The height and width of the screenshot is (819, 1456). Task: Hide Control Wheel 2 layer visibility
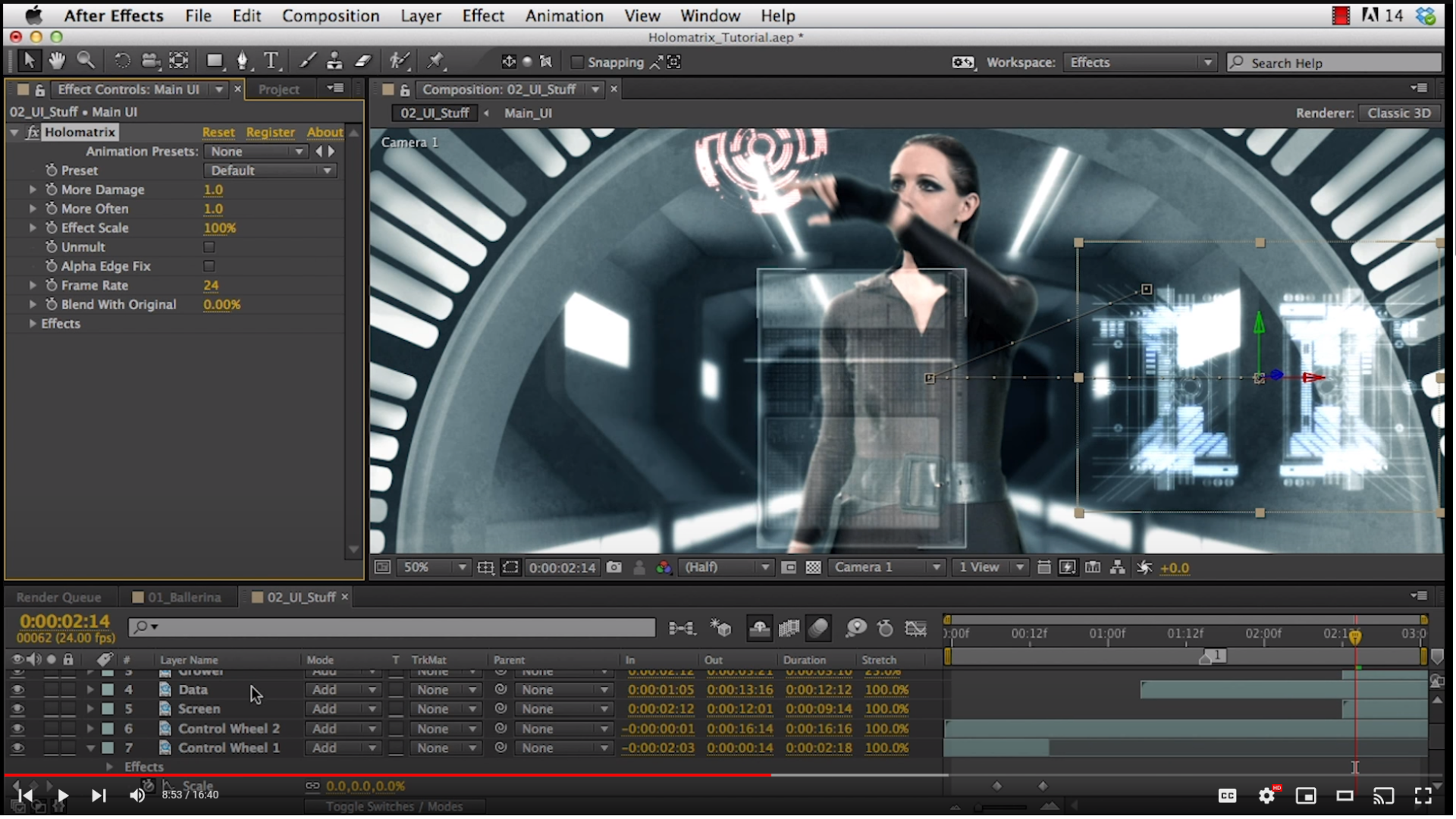pyautogui.click(x=17, y=729)
